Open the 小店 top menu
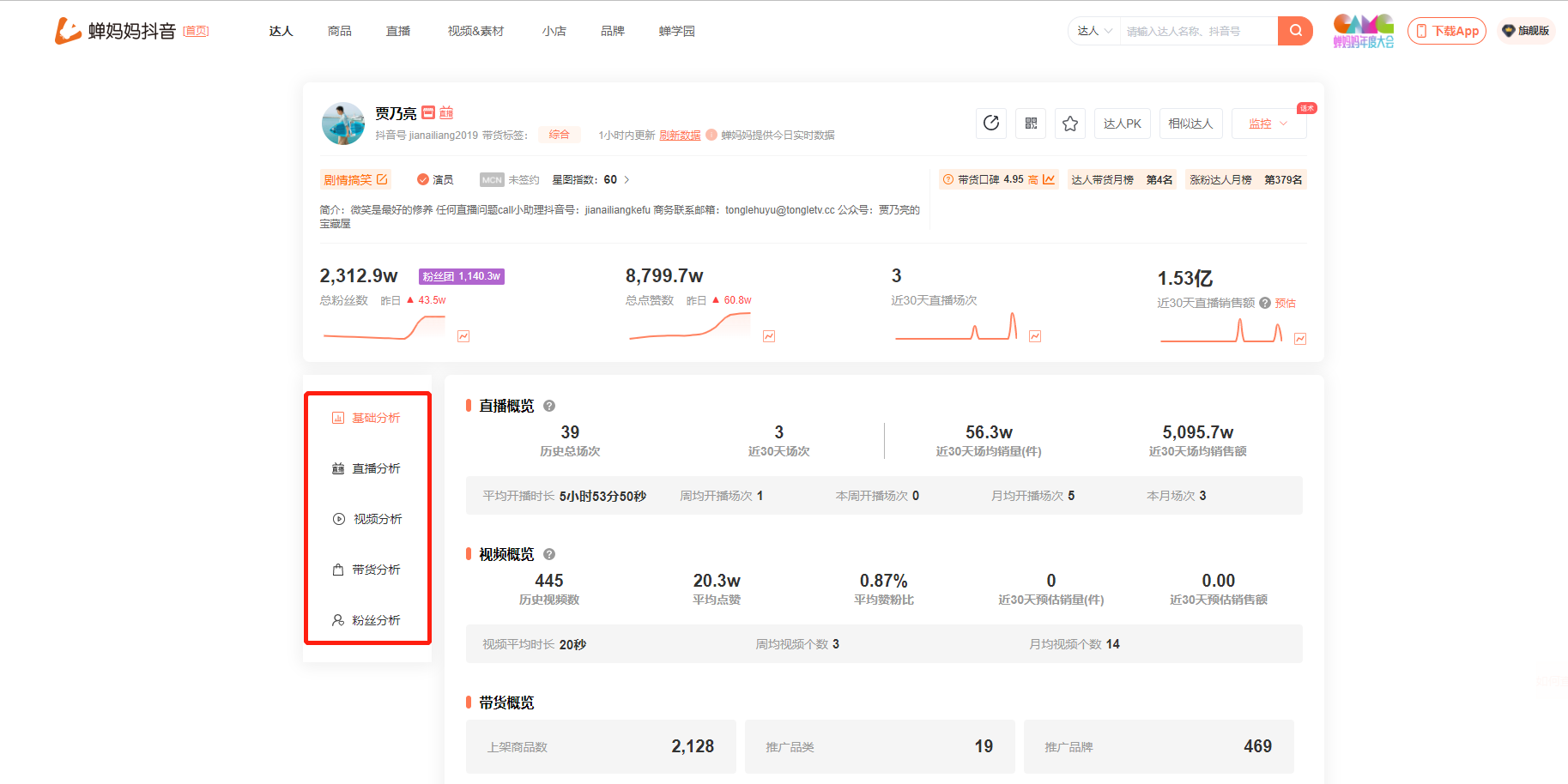 coord(554,31)
